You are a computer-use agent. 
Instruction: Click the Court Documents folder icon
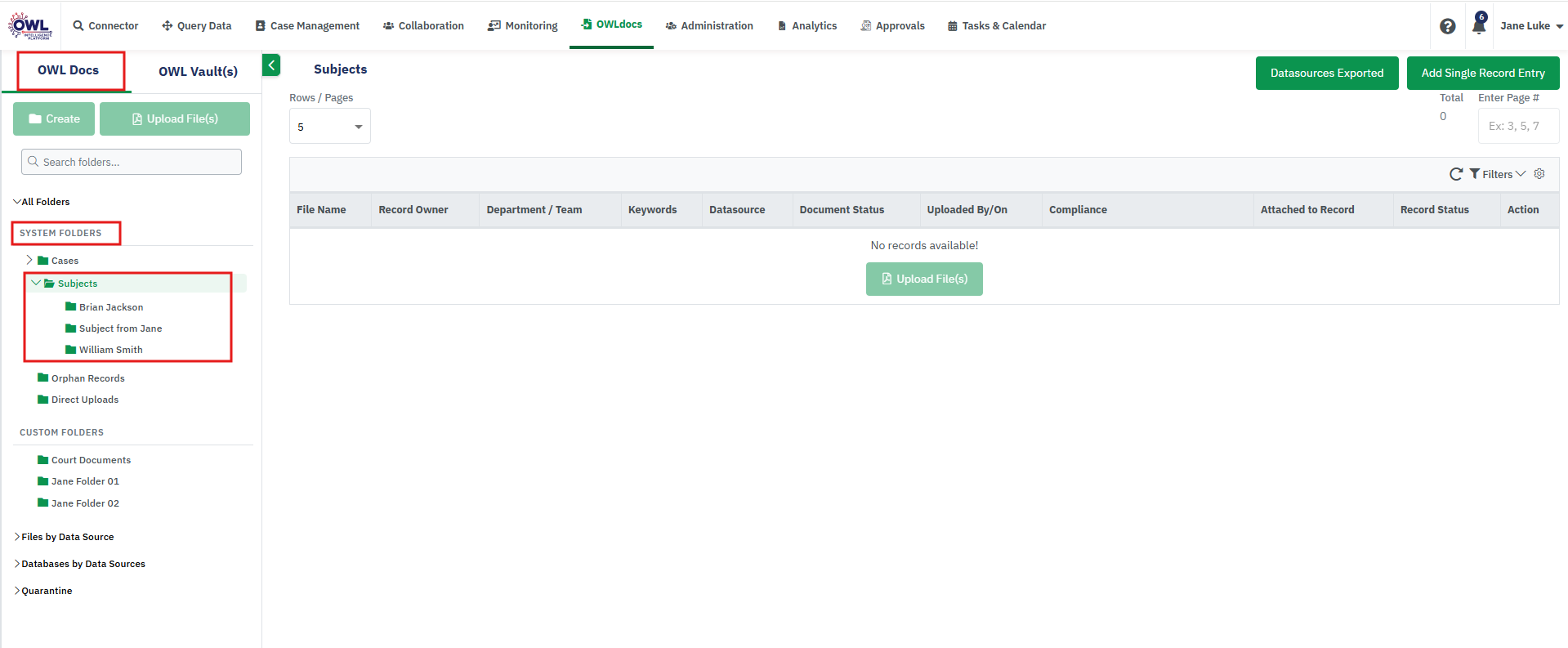click(43, 460)
